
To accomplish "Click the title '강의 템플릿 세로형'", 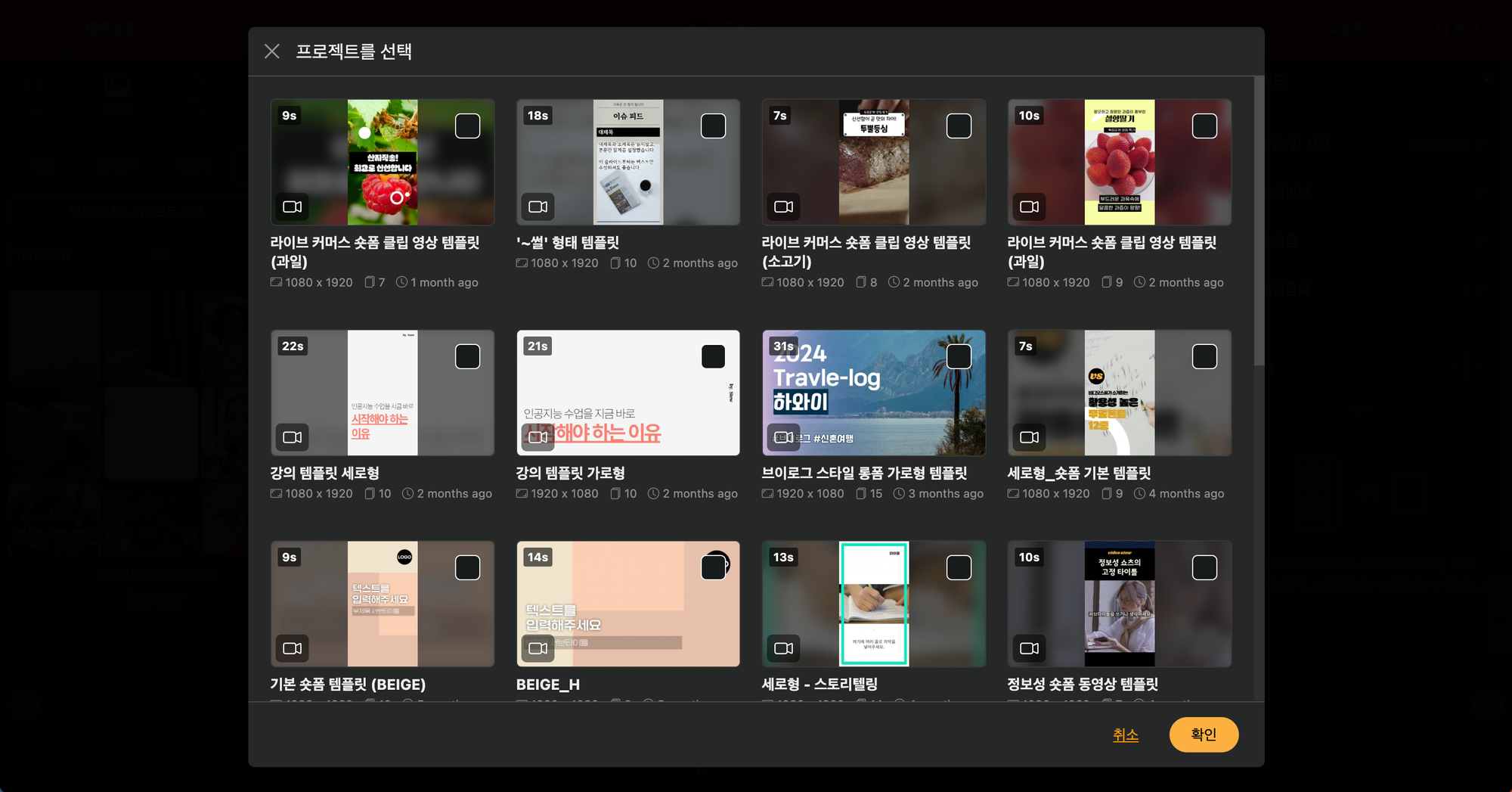I will coord(325,474).
